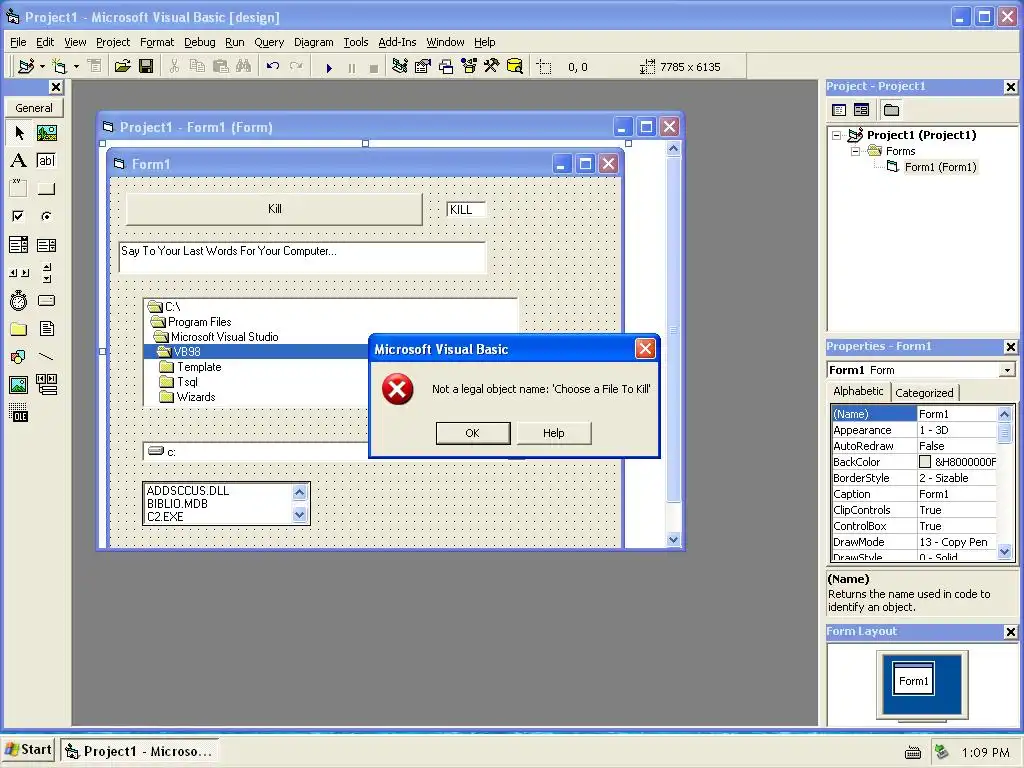Image resolution: width=1024 pixels, height=768 pixels.
Task: Select Template folder in directory list
Action: click(x=199, y=367)
